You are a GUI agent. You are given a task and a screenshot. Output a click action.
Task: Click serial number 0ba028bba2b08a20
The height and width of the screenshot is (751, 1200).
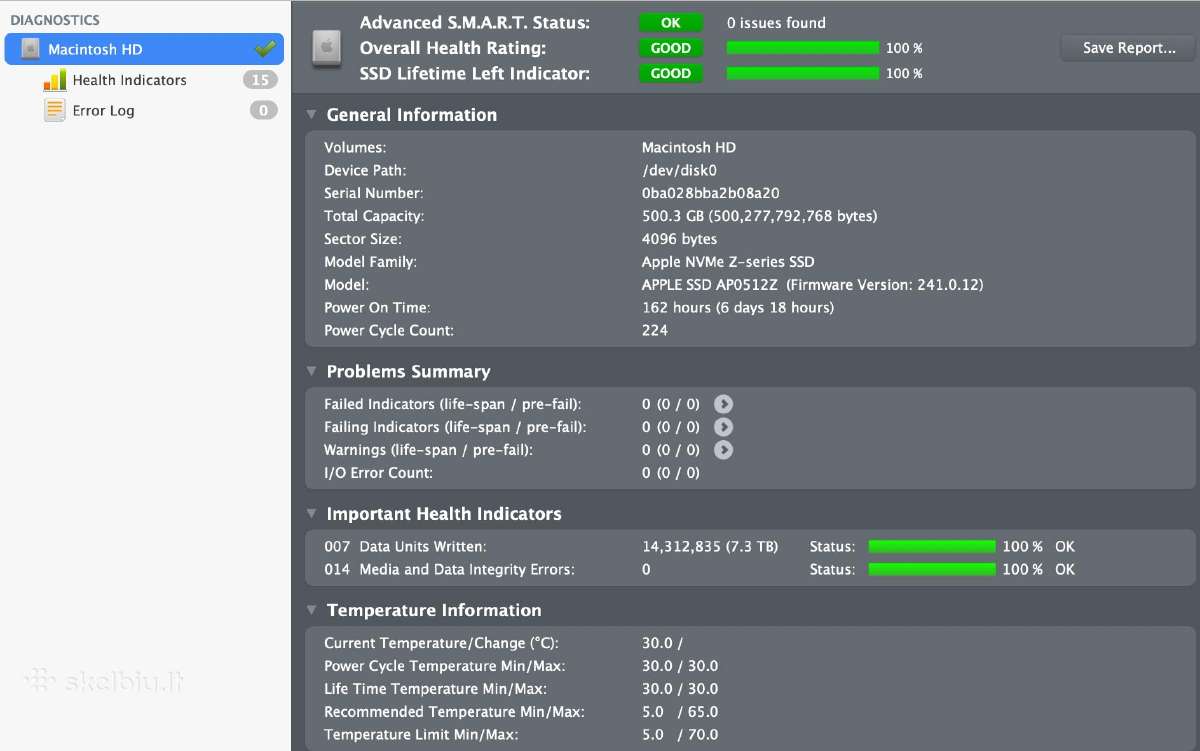click(x=711, y=193)
